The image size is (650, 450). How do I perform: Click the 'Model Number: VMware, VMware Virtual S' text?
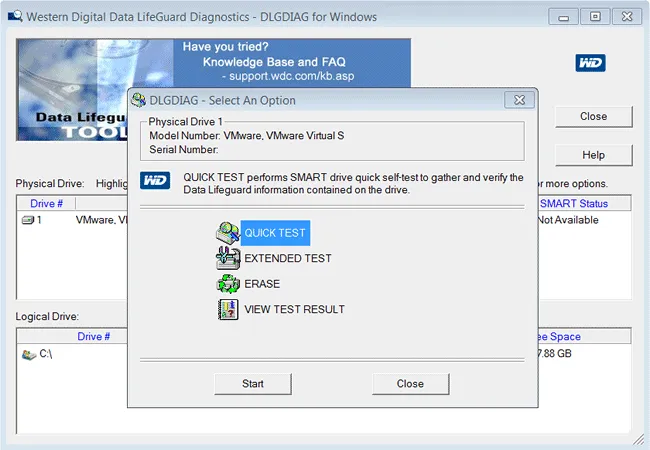click(x=247, y=135)
